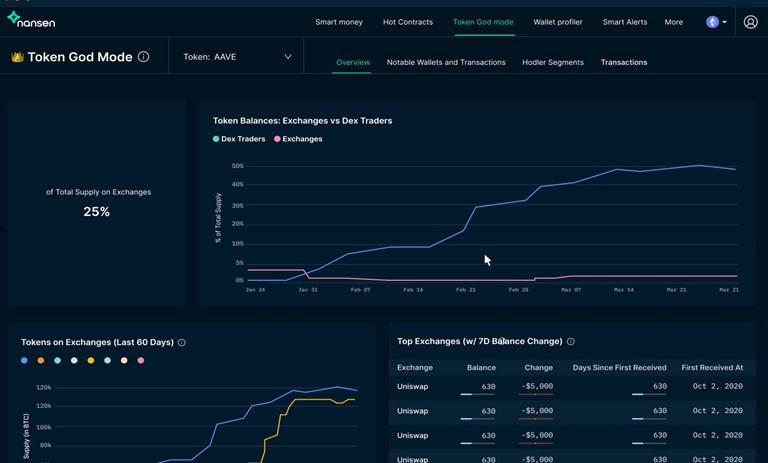Screen dimensions: 768x463
Task: Click the 100k y-axis label
Action: pos(44,427)
